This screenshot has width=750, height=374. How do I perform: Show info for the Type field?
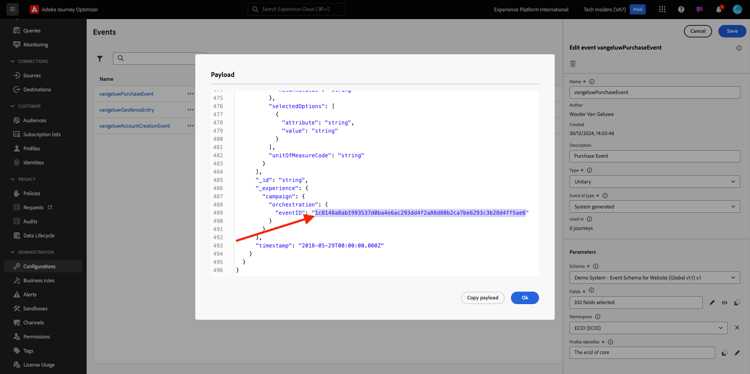tap(589, 170)
